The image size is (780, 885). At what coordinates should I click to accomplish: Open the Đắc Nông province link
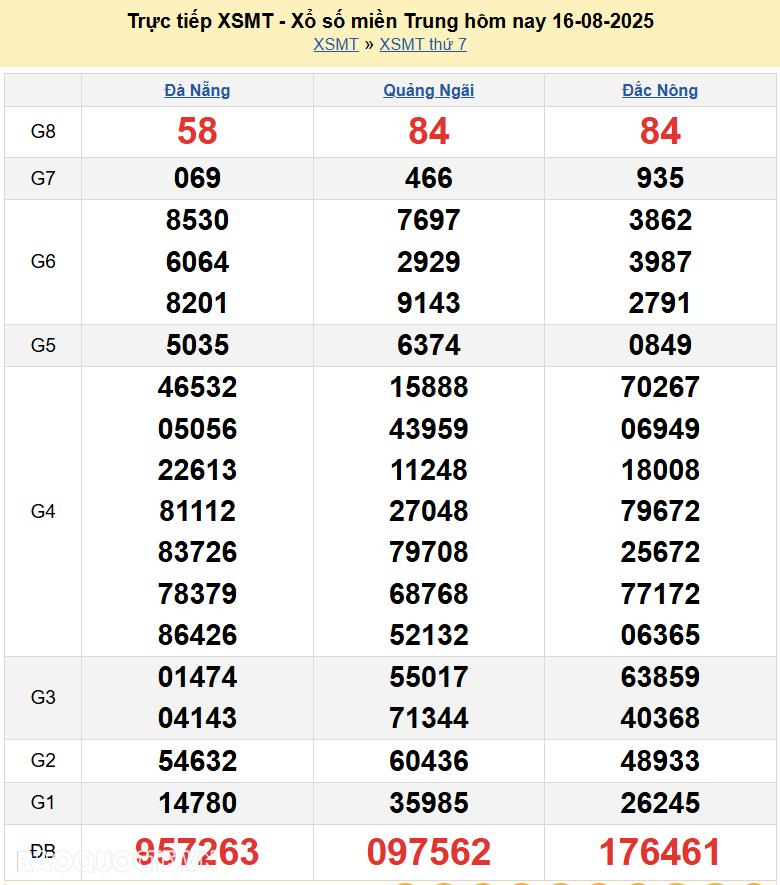pos(660,90)
